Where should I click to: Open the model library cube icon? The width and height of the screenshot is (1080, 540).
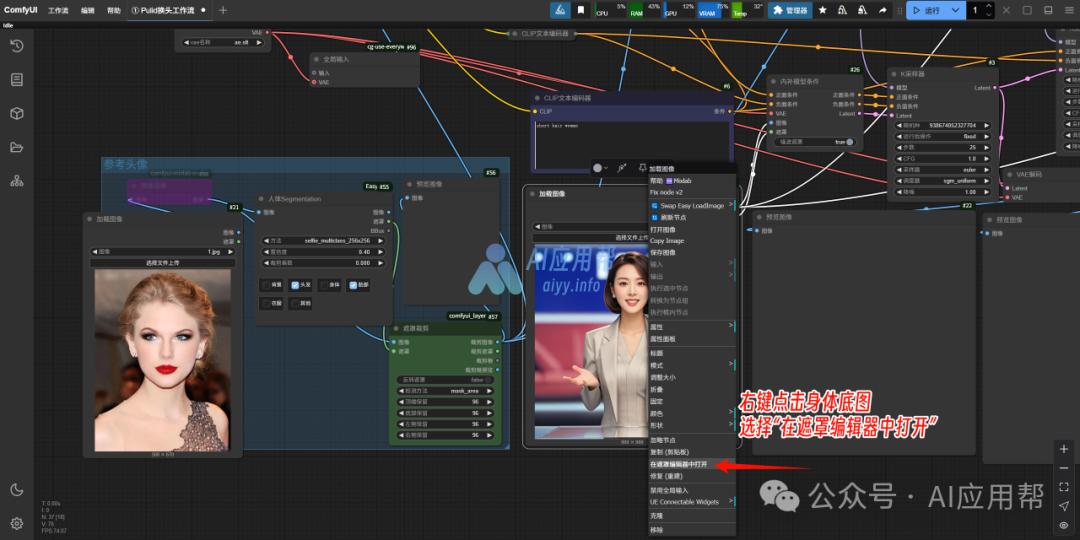coord(17,114)
